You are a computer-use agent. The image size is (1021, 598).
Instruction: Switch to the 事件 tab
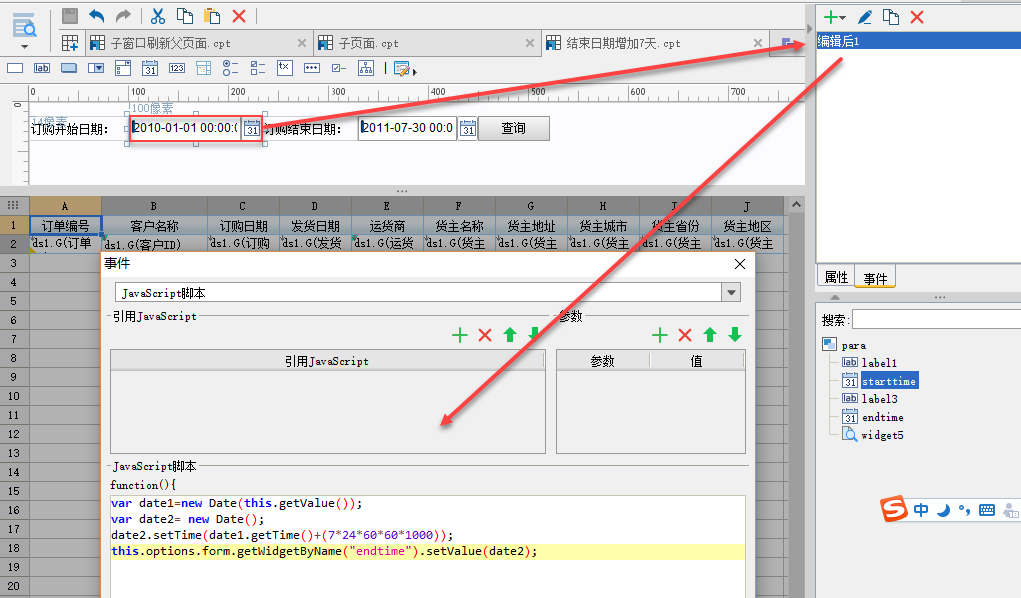pyautogui.click(x=875, y=278)
